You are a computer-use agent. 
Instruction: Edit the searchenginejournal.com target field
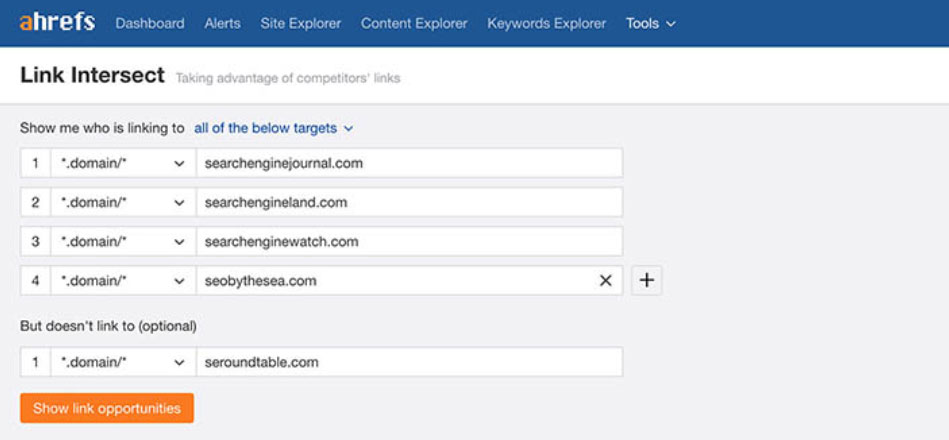pyautogui.click(x=408, y=163)
